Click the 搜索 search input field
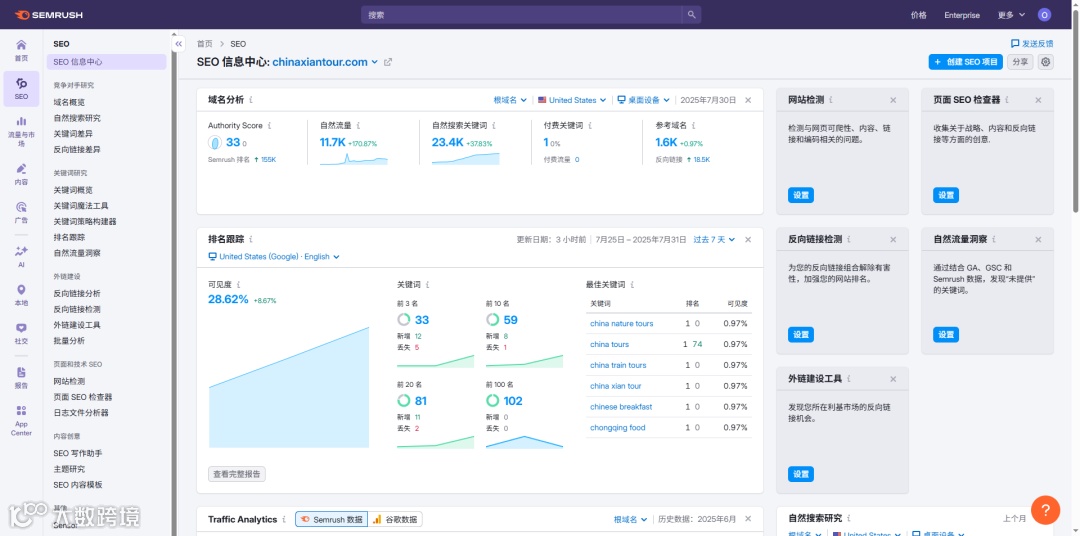 [521, 14]
